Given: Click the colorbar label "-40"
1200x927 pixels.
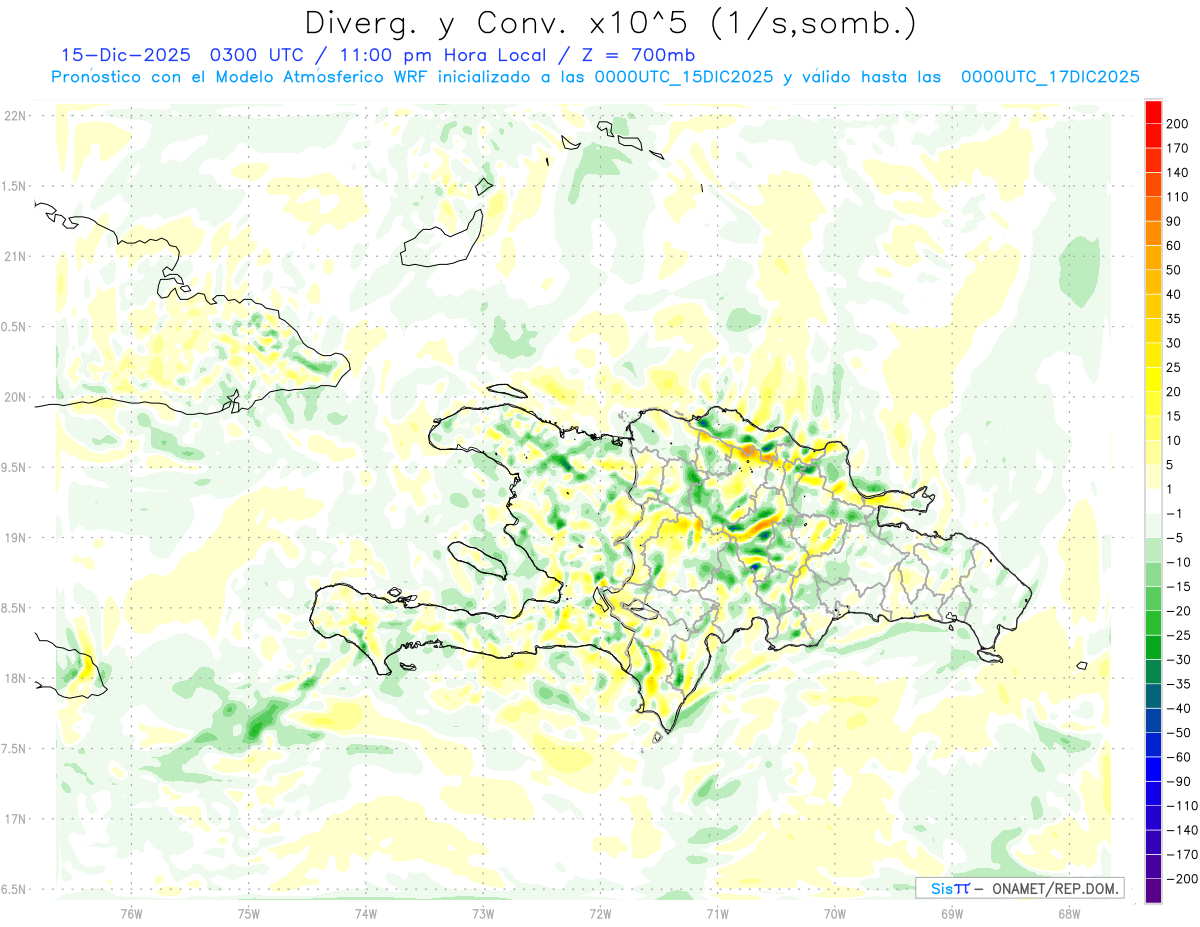Looking at the screenshot, I should pos(1177,709).
